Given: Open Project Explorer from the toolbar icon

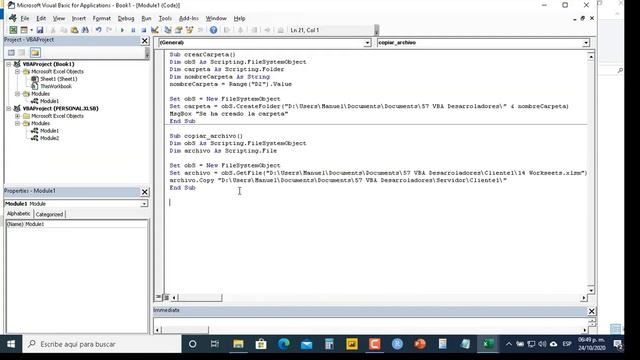Looking at the screenshot, I should tap(167, 30).
